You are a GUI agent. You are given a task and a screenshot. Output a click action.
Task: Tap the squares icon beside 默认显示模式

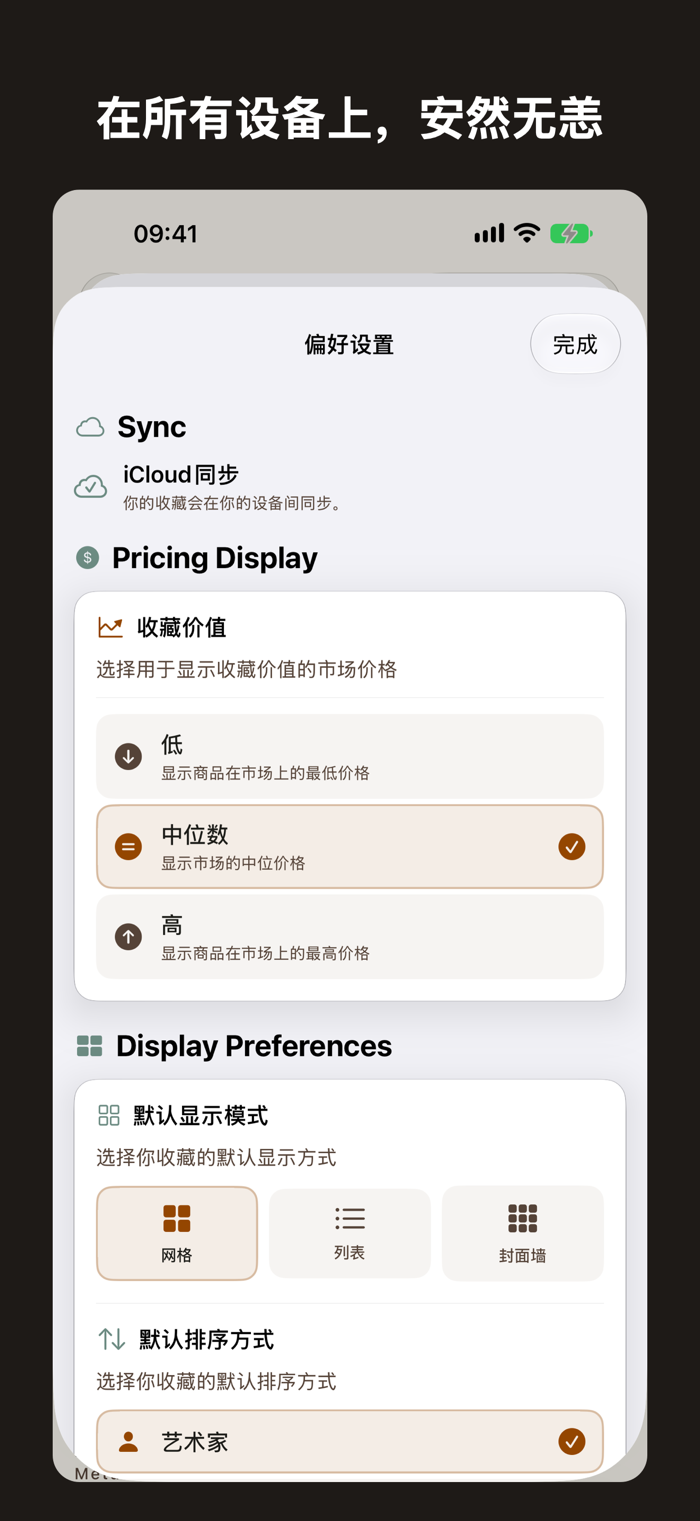click(x=109, y=1115)
